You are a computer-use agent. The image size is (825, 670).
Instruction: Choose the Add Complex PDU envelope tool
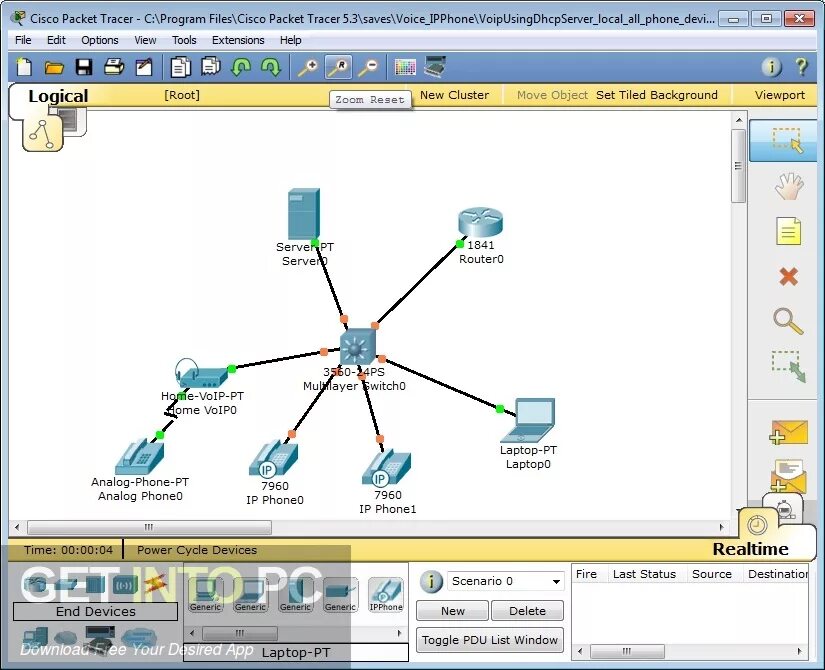(788, 476)
